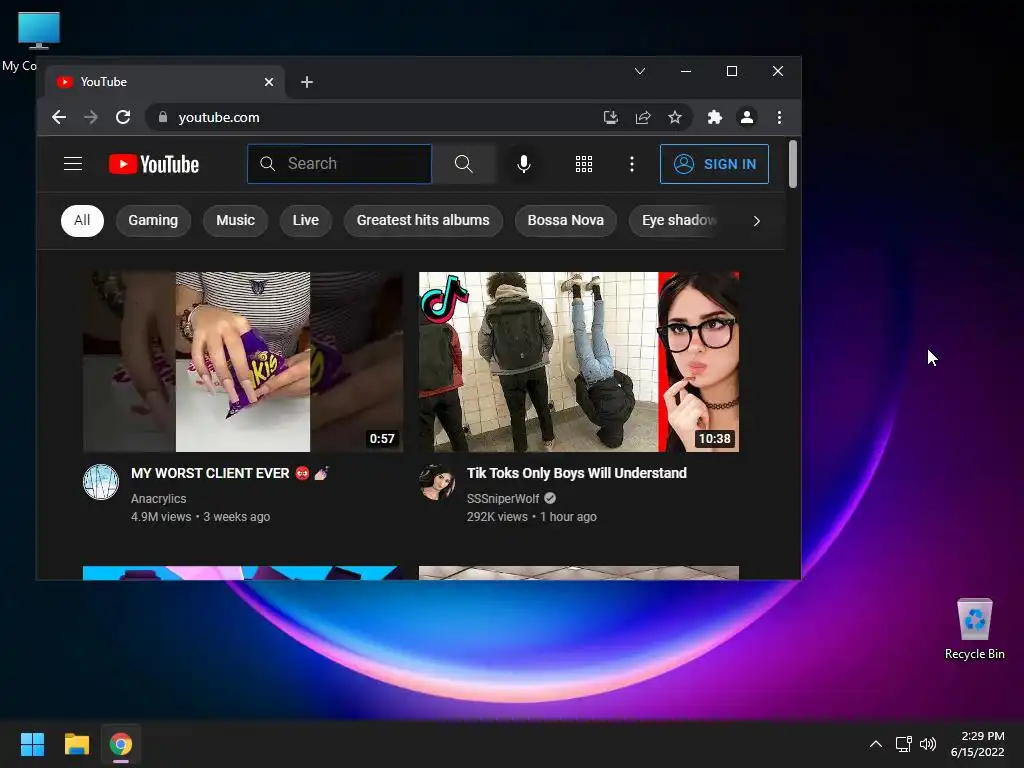Click the network tray icon
Screen dimensions: 1024x768
[x=904, y=744]
